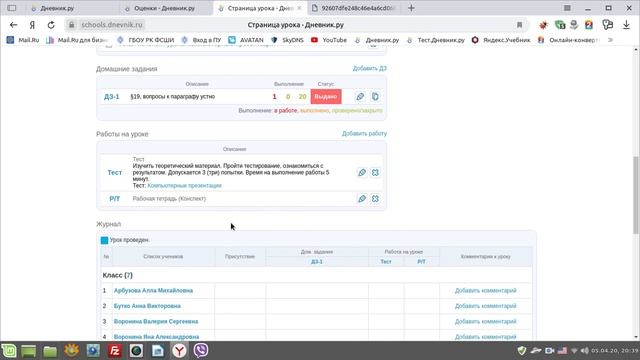640x360 pixels.
Task: Open SkyDNS bookmark
Action: 287,40
